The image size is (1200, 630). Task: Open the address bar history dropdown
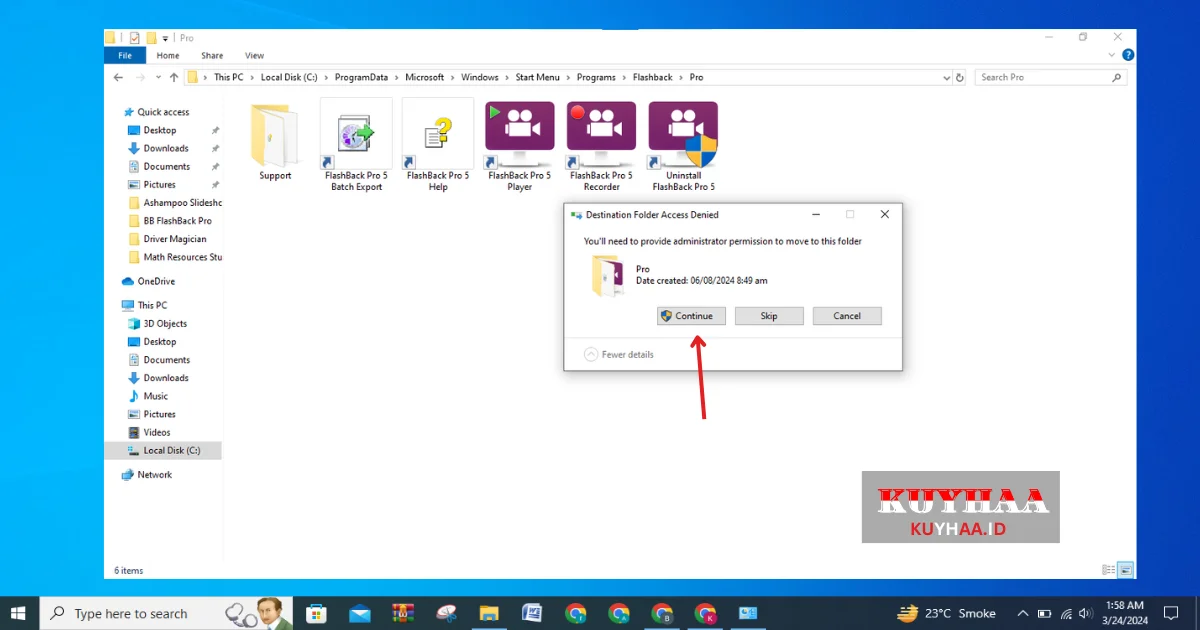click(x=945, y=77)
